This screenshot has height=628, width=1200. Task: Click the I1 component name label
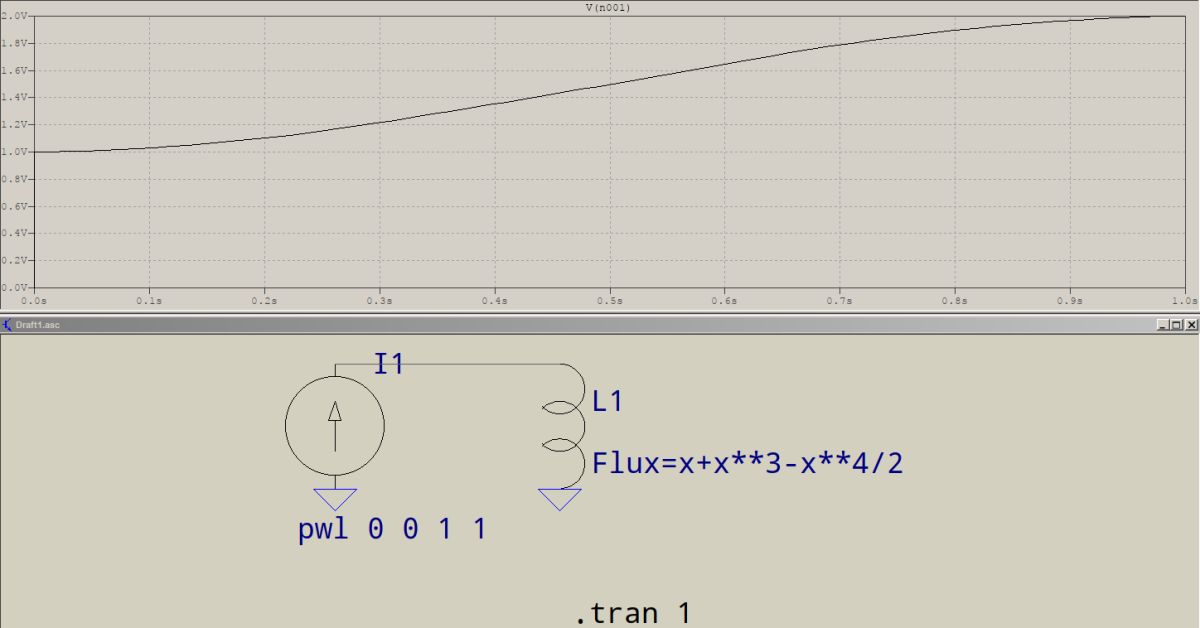point(389,364)
